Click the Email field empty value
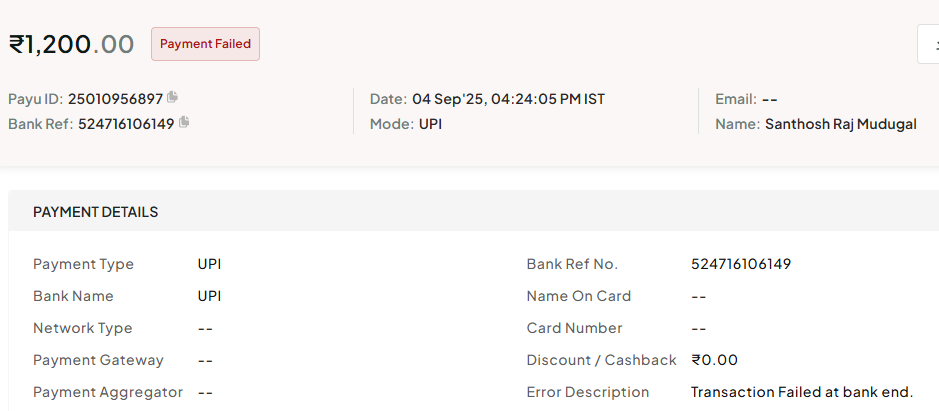Viewport: 939px width, 411px height. pos(770,99)
